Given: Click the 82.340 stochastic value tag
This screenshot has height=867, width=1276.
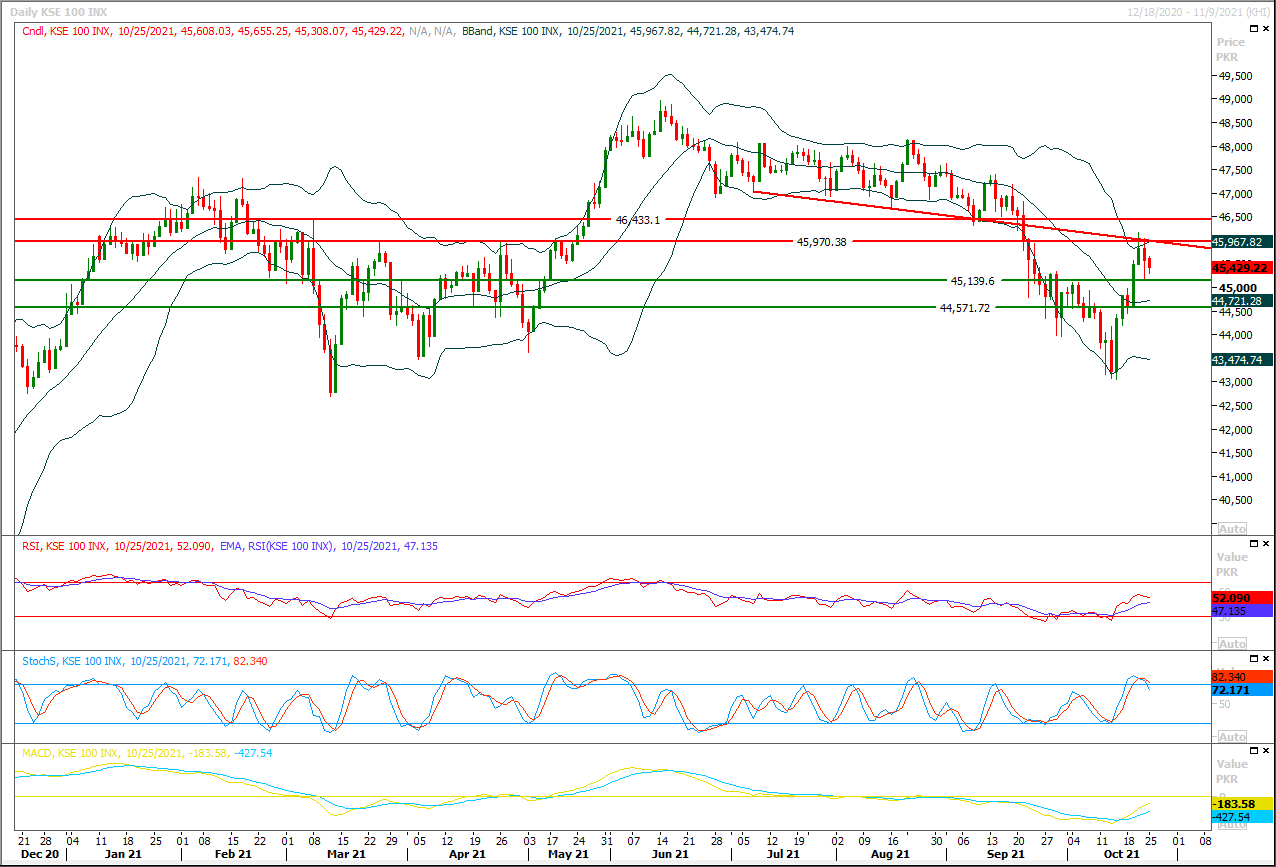Looking at the screenshot, I should pyautogui.click(x=1241, y=677).
